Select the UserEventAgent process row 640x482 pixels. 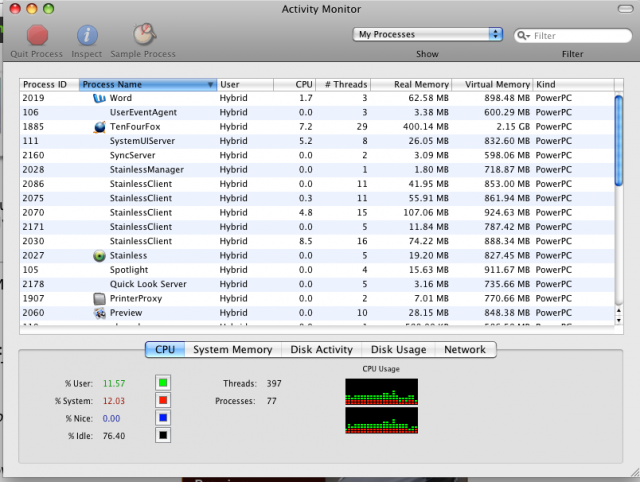coord(317,112)
